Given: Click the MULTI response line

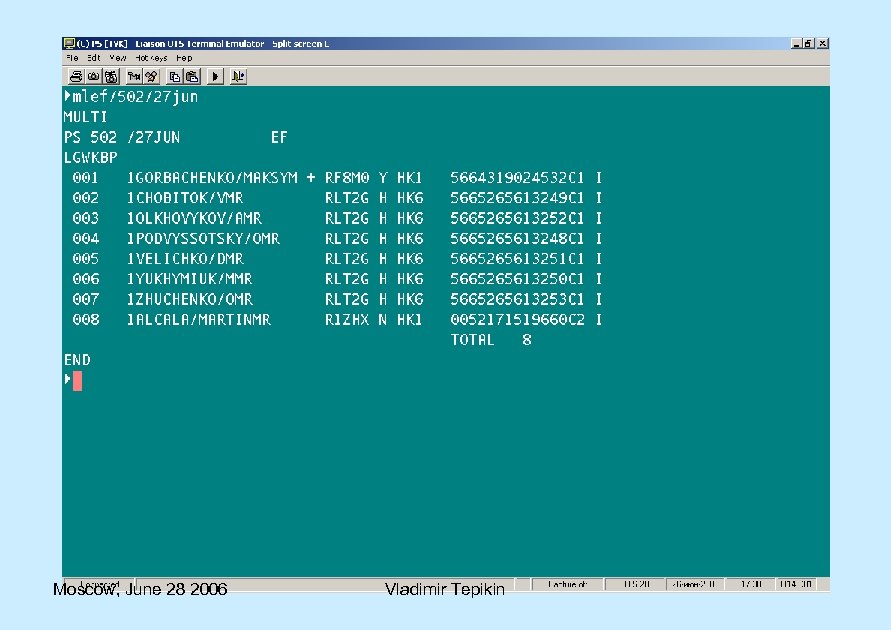Looking at the screenshot, I should pos(85,117).
